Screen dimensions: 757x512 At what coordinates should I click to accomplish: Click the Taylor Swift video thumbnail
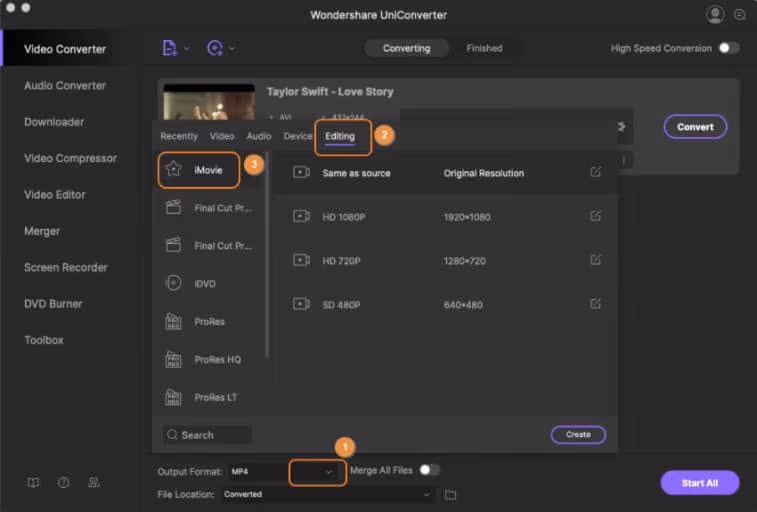tap(209, 102)
